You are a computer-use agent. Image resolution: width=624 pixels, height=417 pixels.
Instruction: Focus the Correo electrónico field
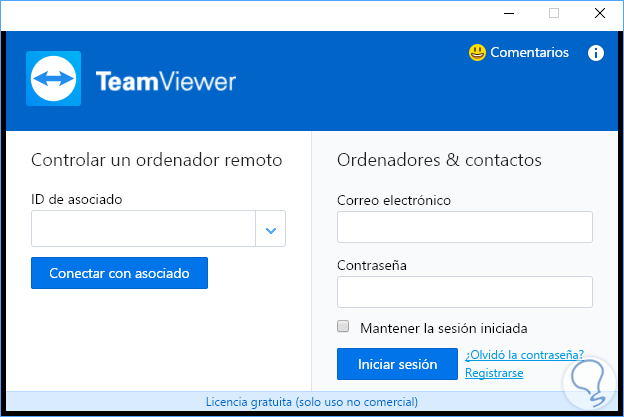[465, 227]
